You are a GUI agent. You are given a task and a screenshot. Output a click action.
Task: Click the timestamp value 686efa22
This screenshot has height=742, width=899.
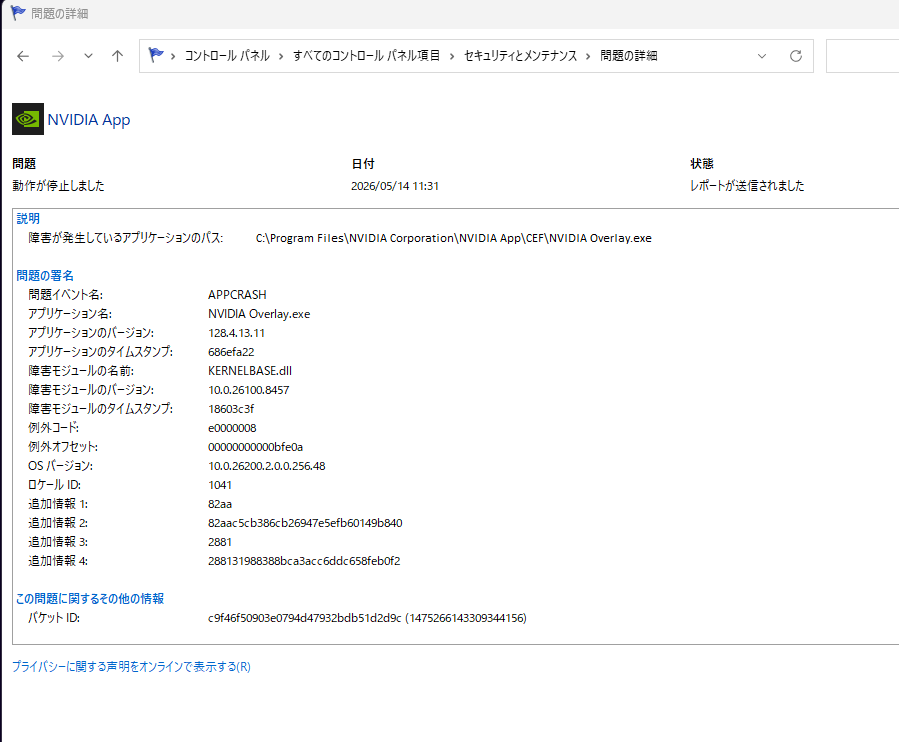pos(231,352)
